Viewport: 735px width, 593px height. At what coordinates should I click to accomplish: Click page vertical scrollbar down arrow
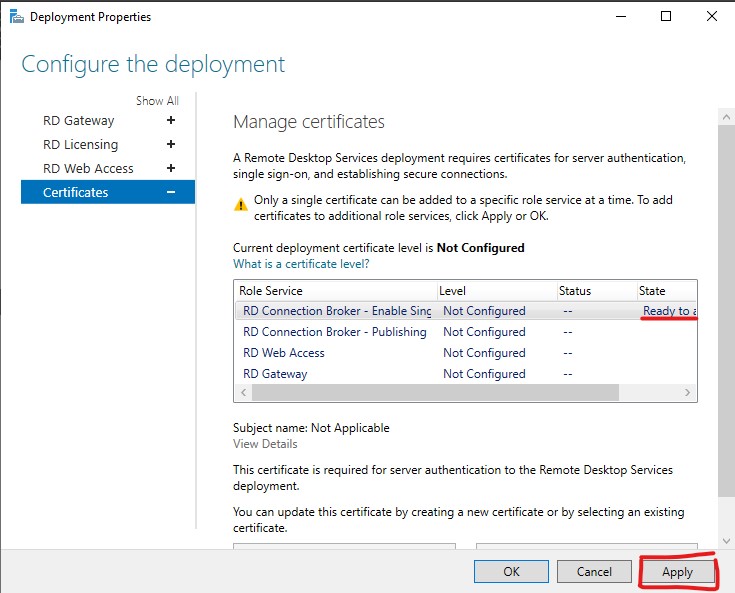(x=726, y=541)
